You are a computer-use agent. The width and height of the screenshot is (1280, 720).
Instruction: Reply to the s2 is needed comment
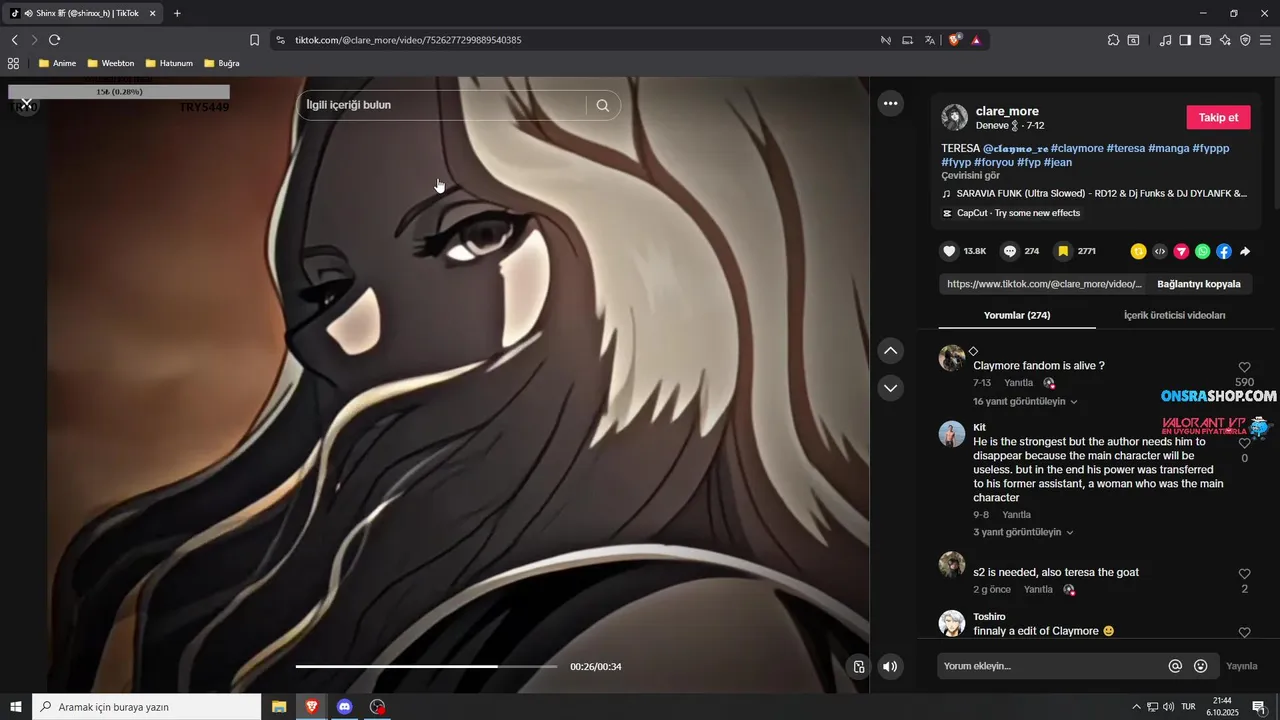1038,590
